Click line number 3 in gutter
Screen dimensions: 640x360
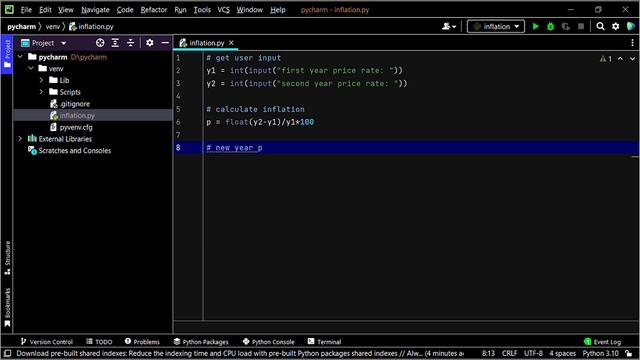178,83
